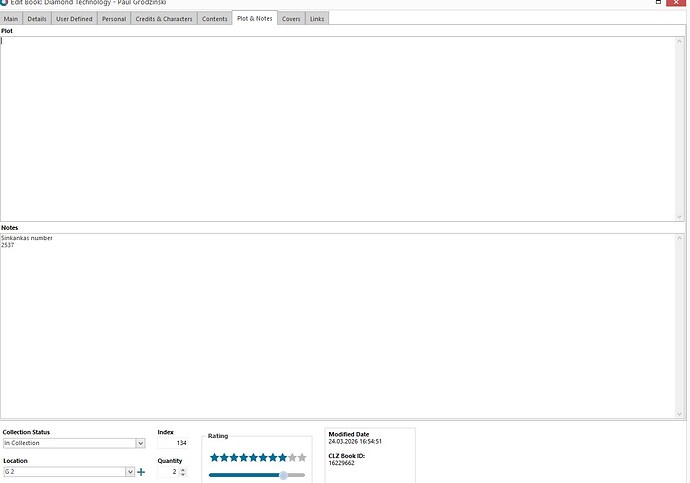The image size is (690, 483).
Task: Click Plot scrollbar down arrow
Action: [679, 217]
